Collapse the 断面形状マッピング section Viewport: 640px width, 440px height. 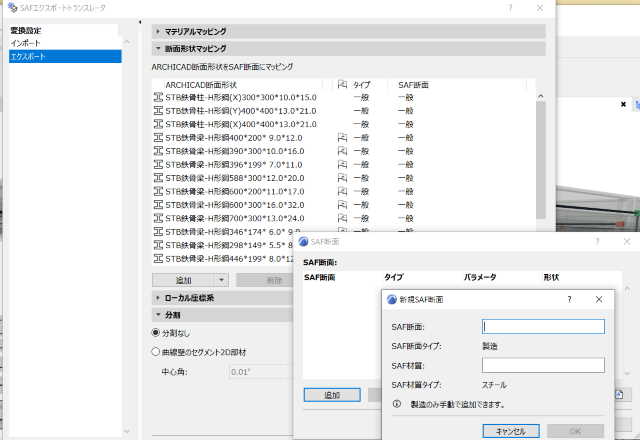158,49
